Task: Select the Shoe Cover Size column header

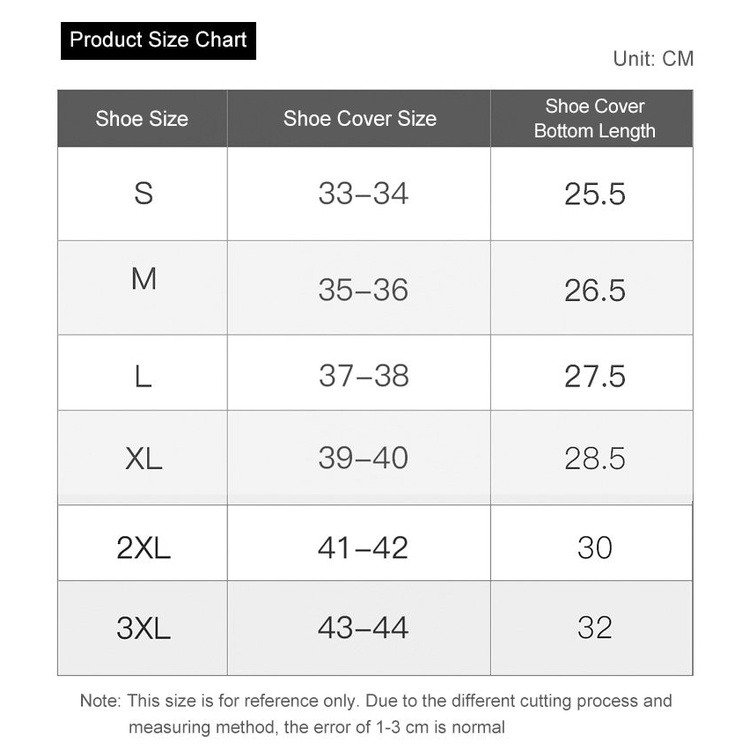Action: click(x=359, y=119)
